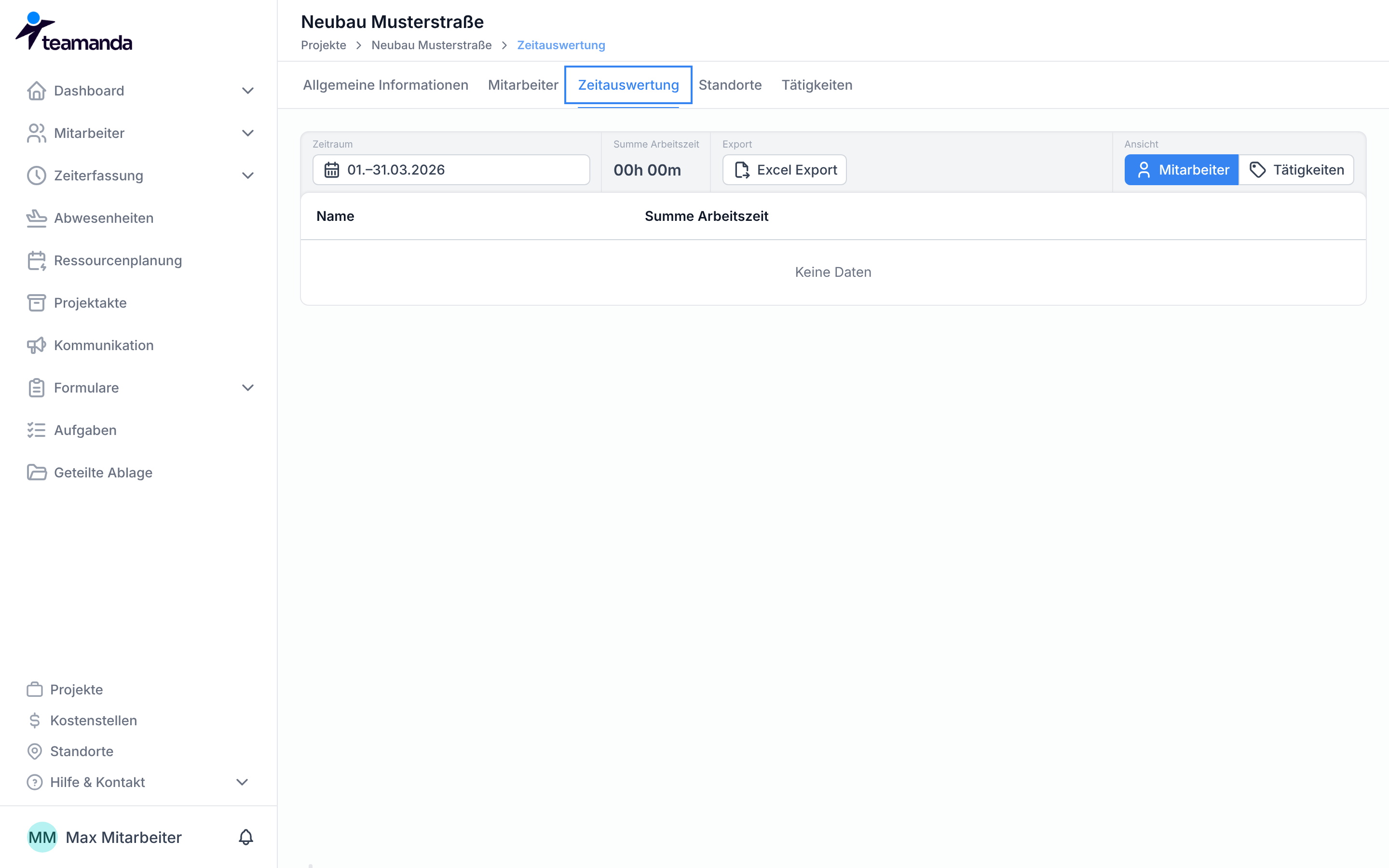
Task: Click the Kommunikation megaphone icon
Action: [36, 346]
